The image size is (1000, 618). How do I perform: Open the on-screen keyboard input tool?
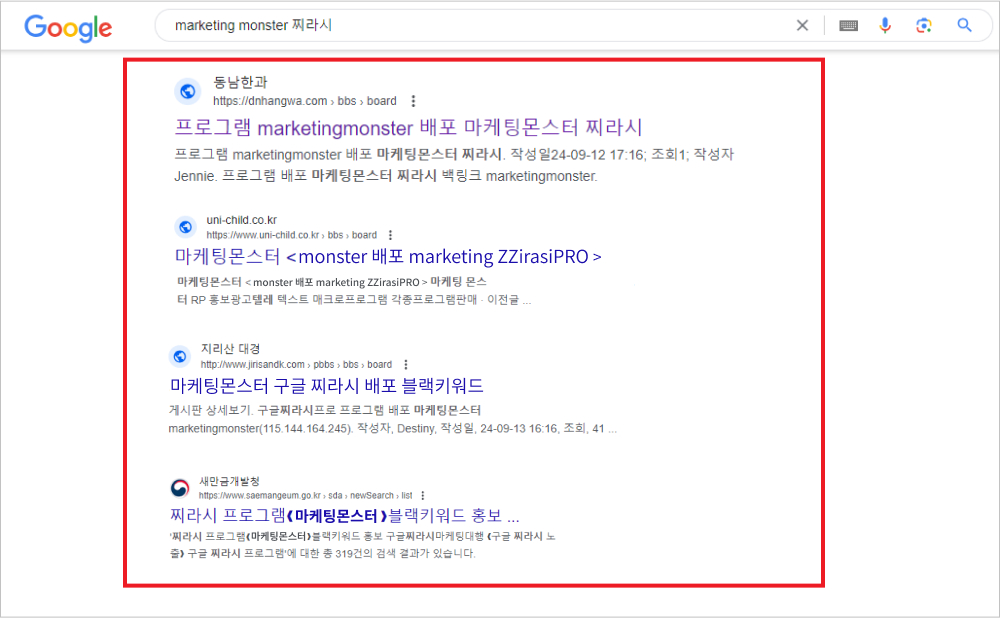(x=848, y=26)
